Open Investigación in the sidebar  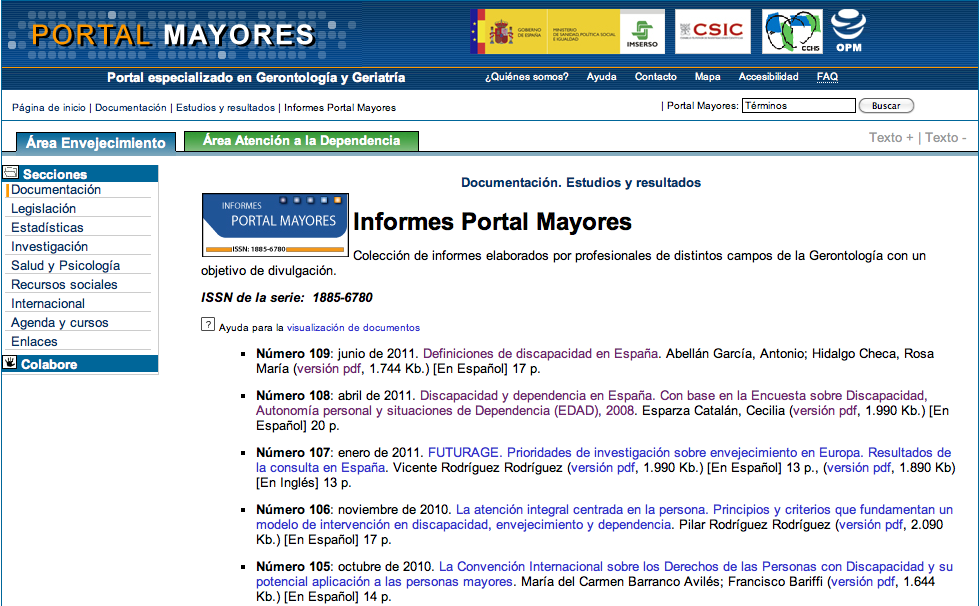[x=49, y=247]
